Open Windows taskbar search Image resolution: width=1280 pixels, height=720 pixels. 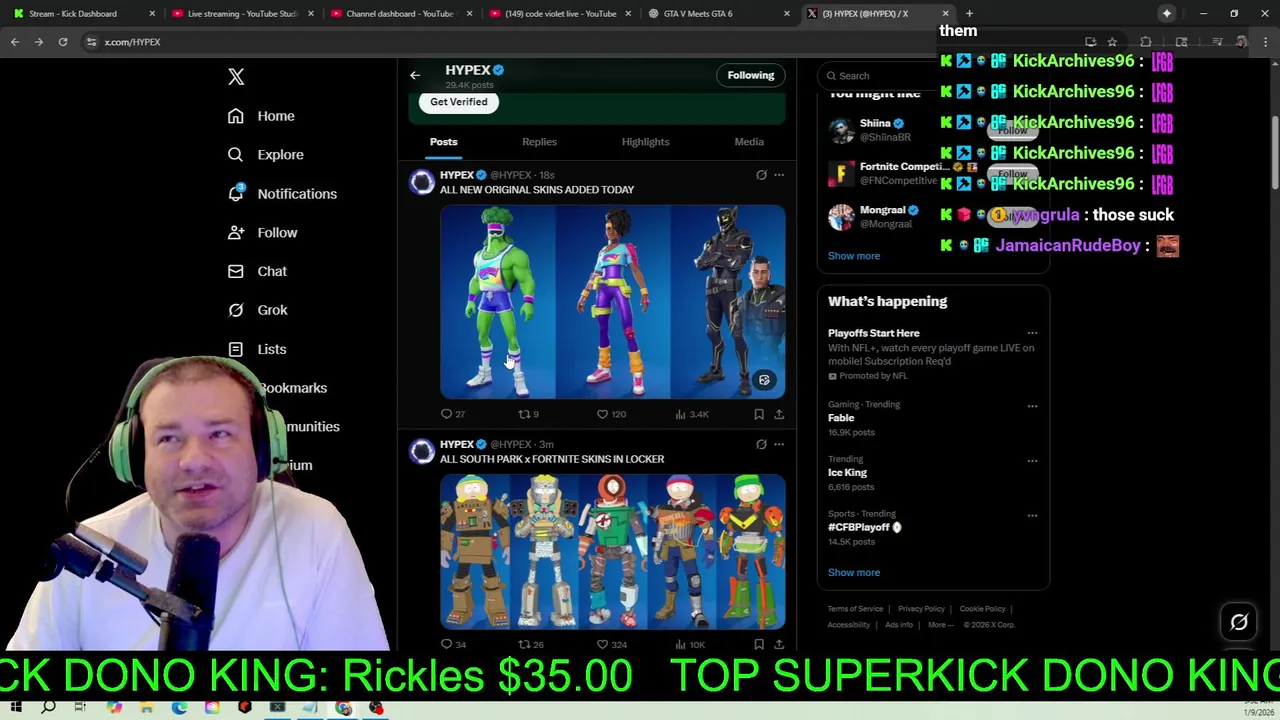pos(48,708)
